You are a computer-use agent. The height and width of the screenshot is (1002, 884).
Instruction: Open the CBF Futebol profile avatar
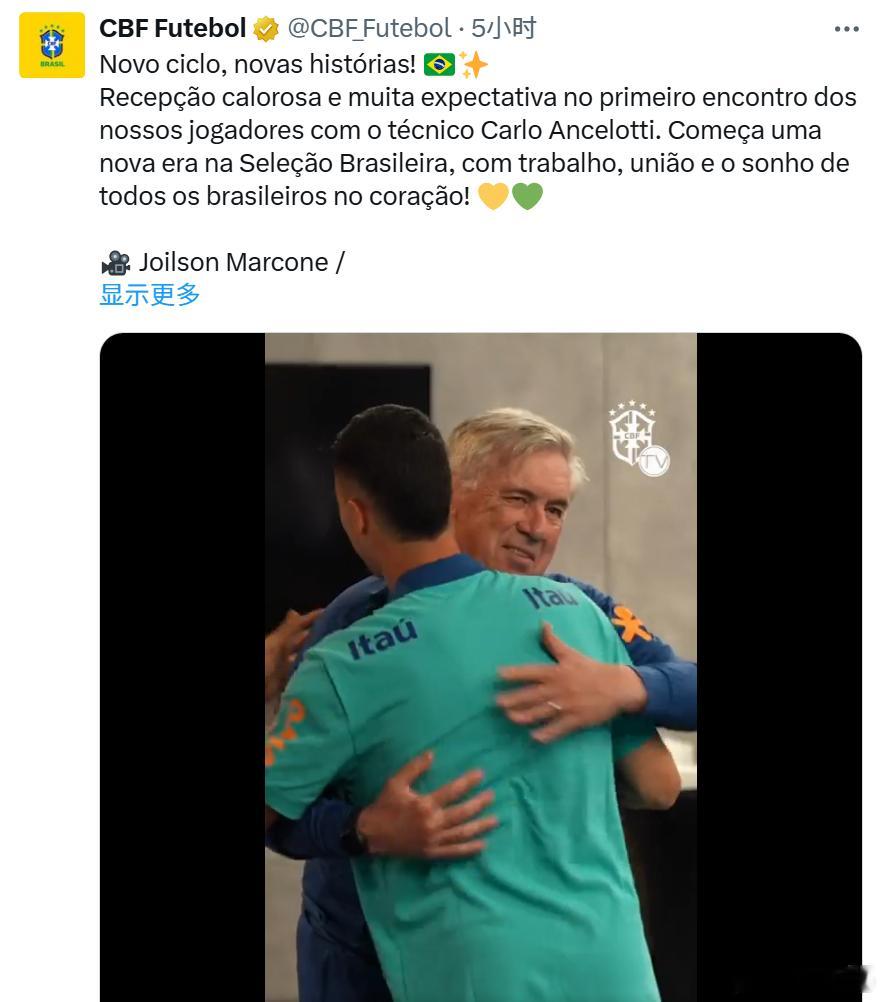coord(52,45)
